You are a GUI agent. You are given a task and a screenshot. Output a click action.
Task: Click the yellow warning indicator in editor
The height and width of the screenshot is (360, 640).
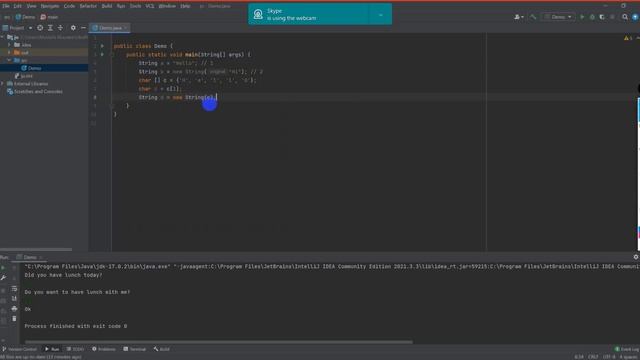(627, 38)
